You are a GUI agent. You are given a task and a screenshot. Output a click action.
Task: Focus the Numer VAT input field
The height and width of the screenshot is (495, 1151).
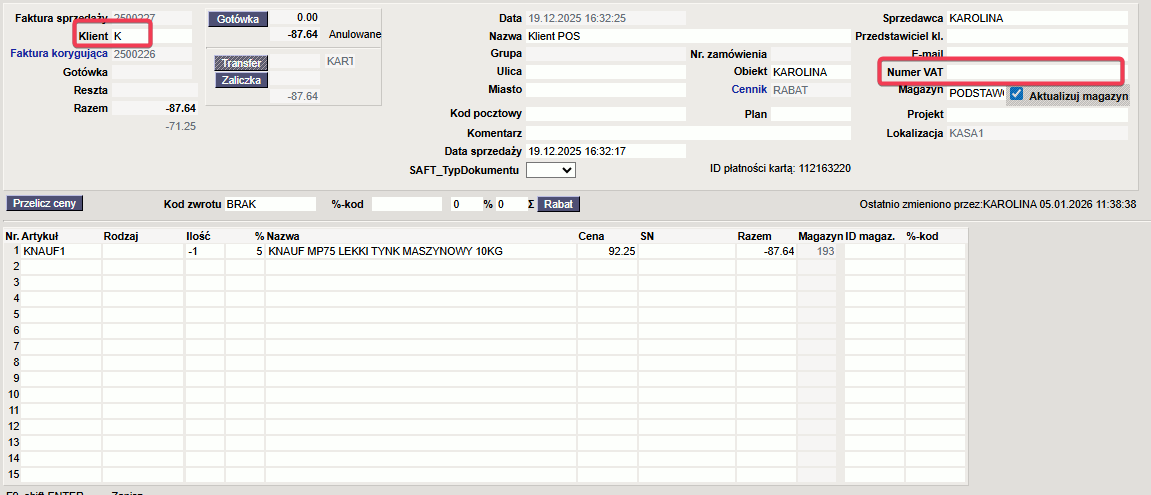pyautogui.click(x=1036, y=72)
